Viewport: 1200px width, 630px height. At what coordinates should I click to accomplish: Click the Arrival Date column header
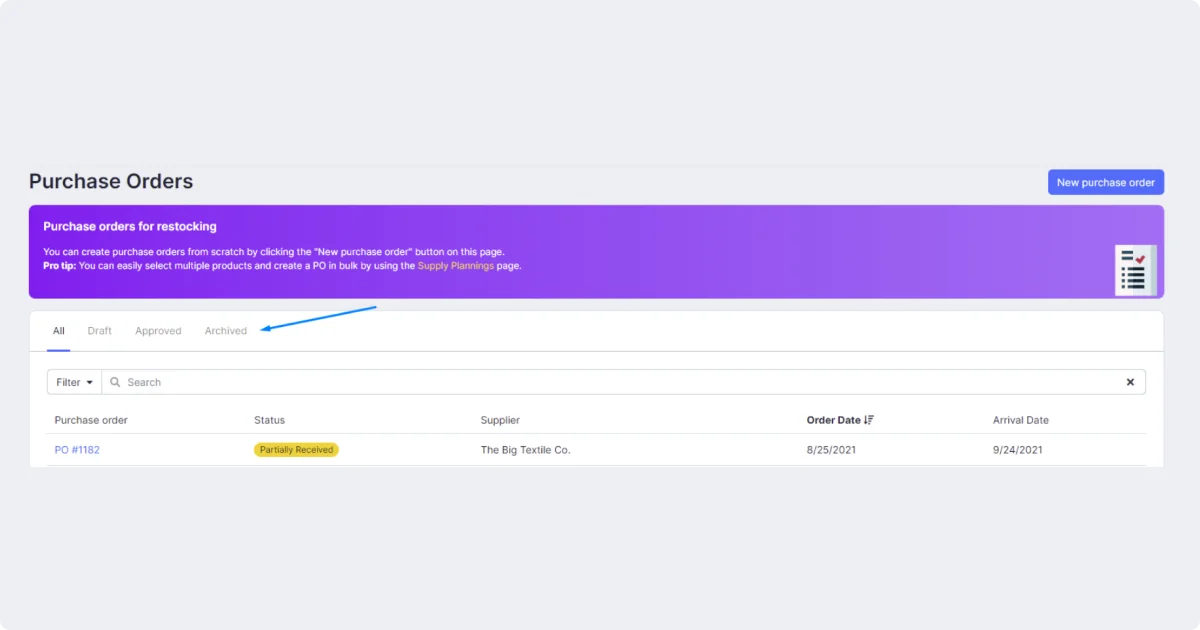point(1021,420)
